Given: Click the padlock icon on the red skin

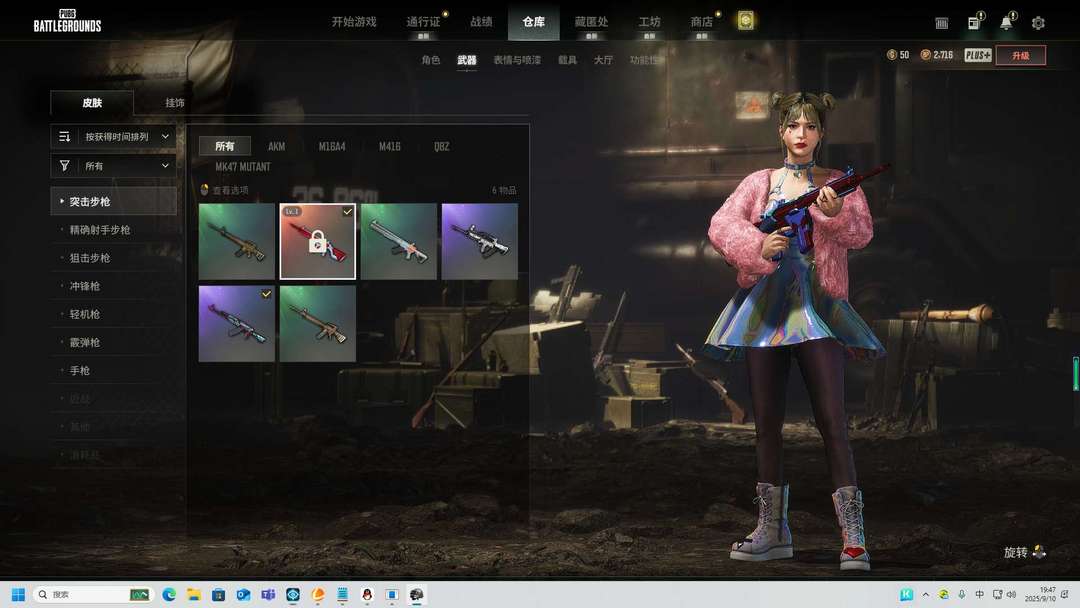Looking at the screenshot, I should tap(317, 242).
